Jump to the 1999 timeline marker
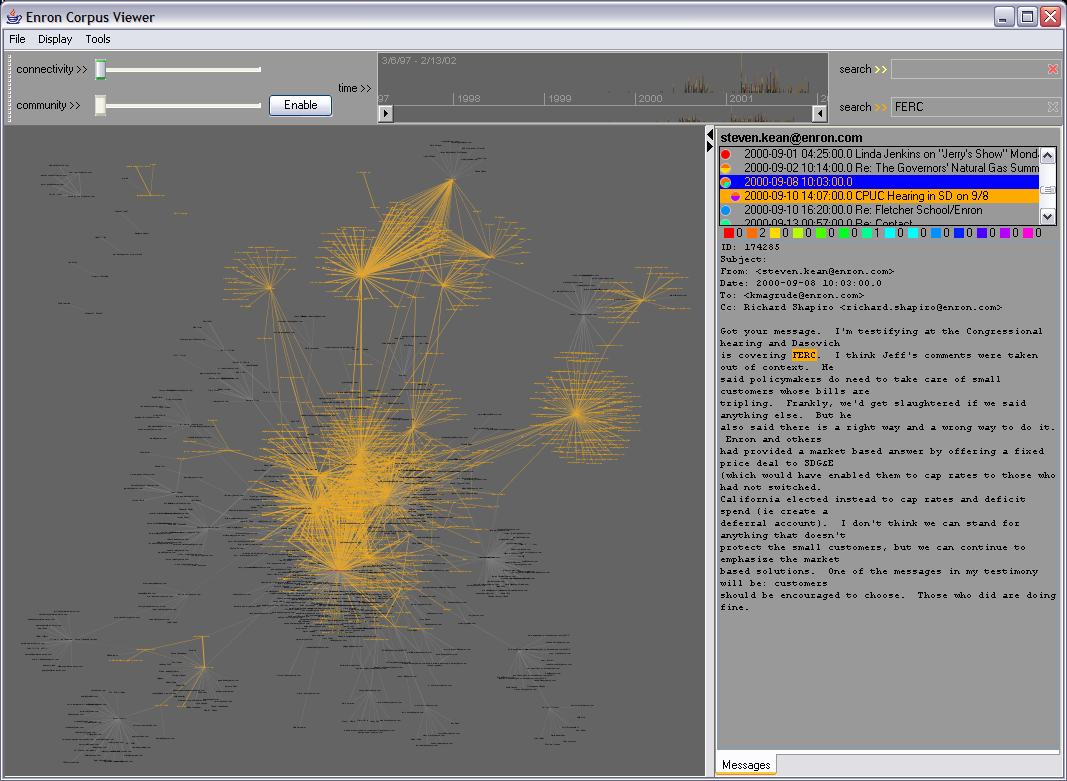The height and width of the screenshot is (781, 1067). [x=559, y=99]
